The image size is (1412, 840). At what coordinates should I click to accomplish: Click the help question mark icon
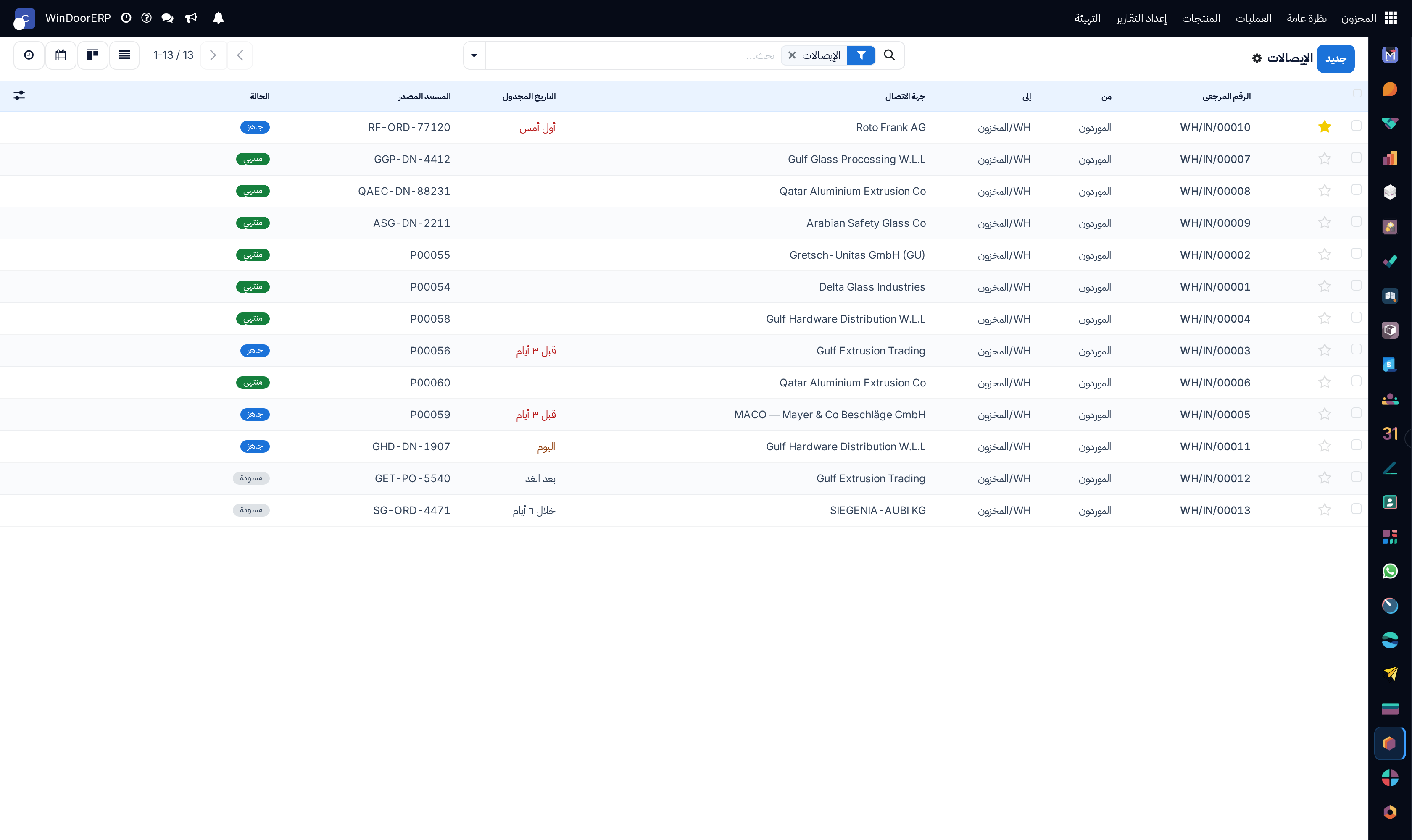[x=146, y=18]
